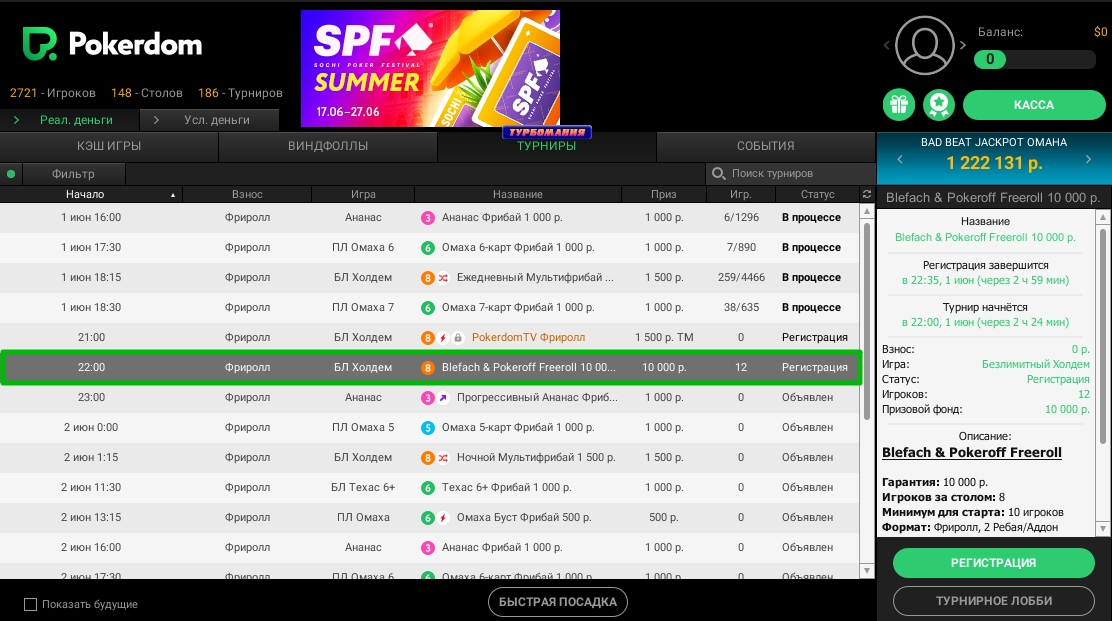
Task: Switch to Реал. деньги mode
Action: [x=70, y=120]
